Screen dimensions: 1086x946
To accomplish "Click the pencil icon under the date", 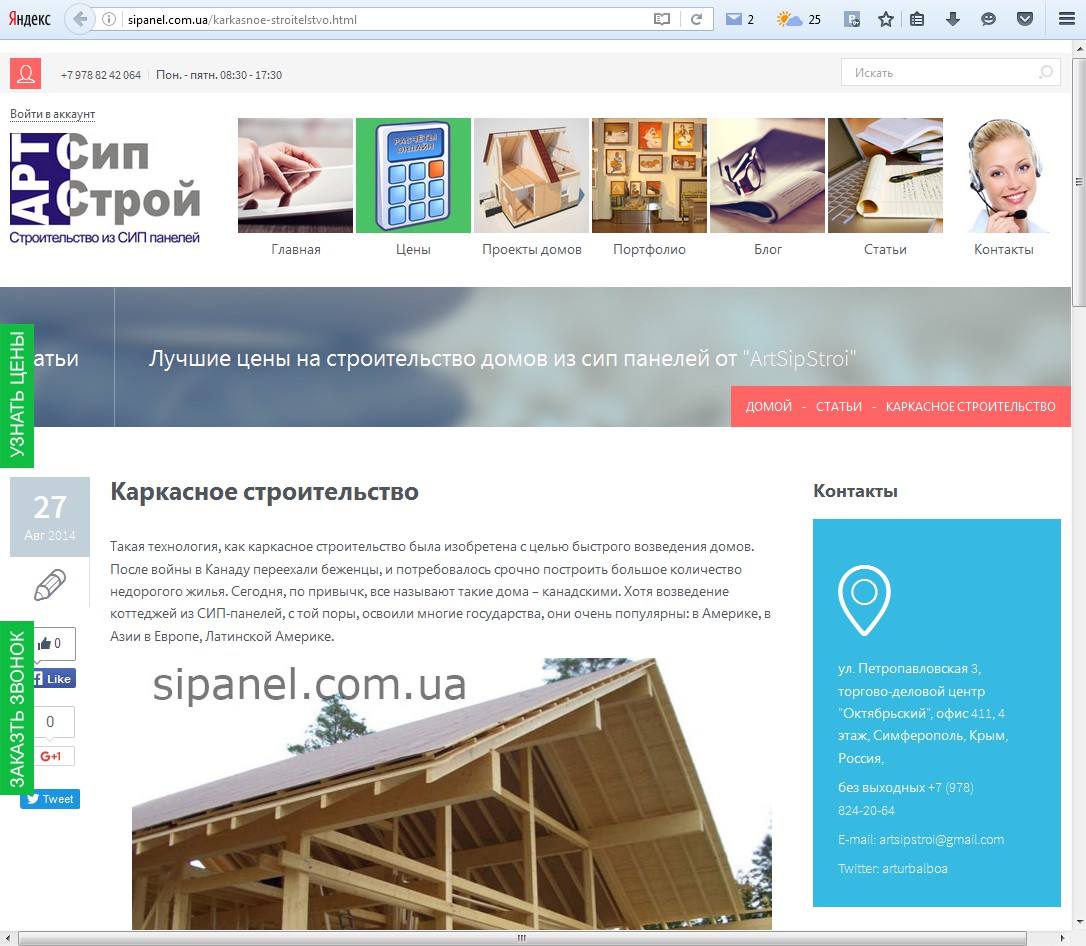I will tap(50, 584).
